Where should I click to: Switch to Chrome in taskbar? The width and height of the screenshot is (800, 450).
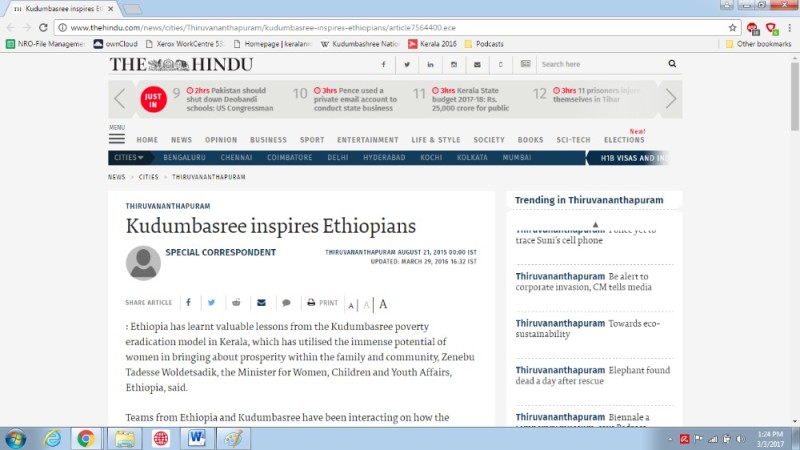(86, 439)
